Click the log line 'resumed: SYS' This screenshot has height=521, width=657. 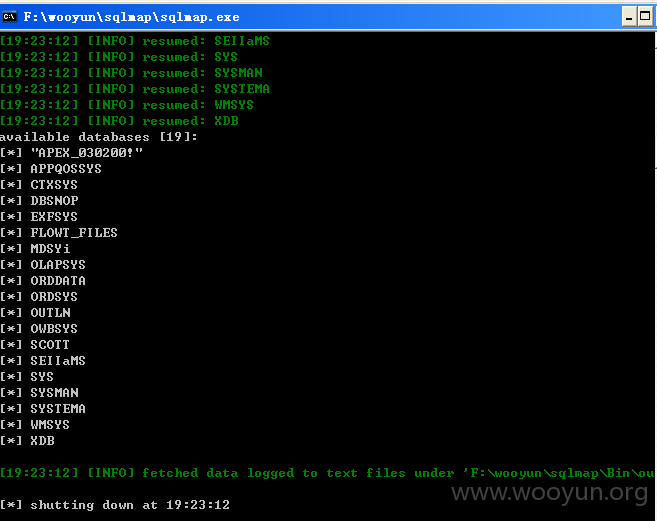tap(119, 57)
